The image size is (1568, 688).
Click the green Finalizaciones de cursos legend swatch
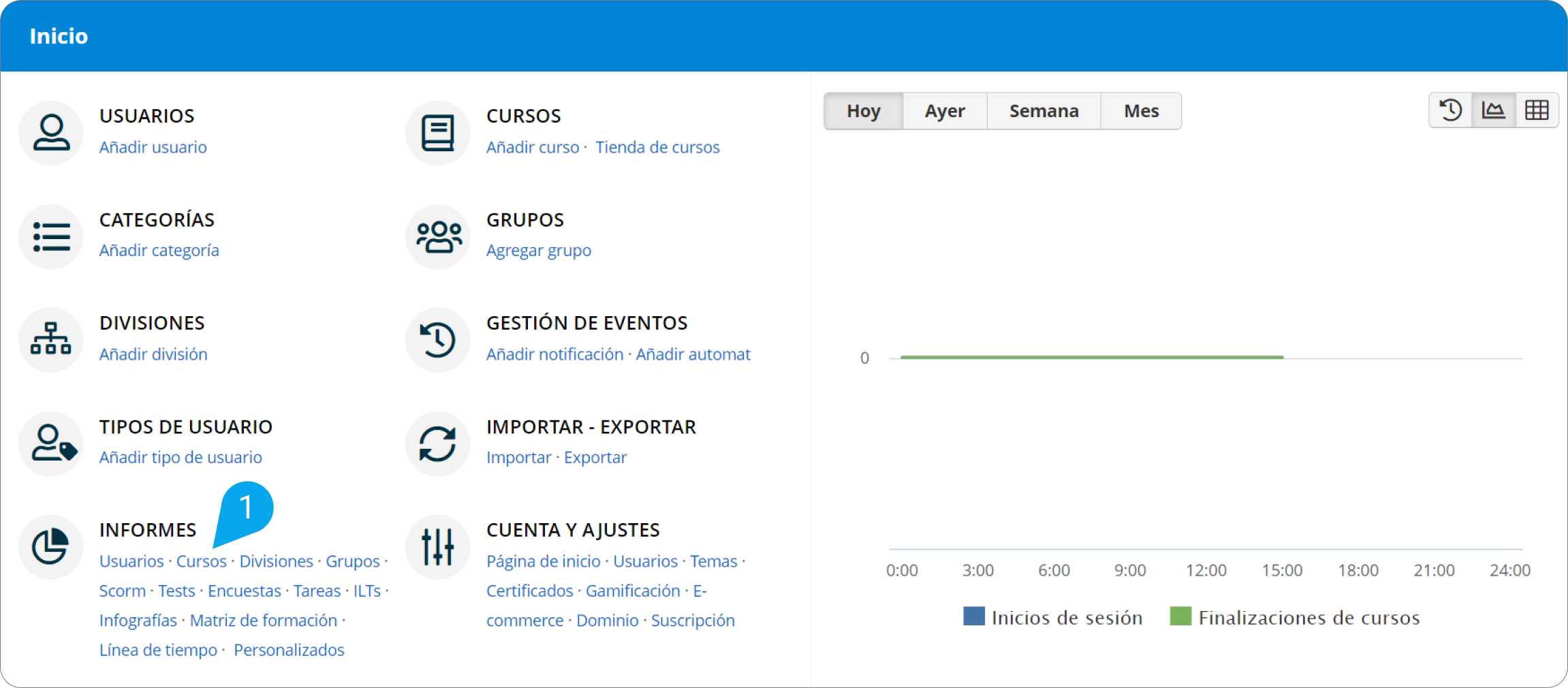pyautogui.click(x=1180, y=616)
